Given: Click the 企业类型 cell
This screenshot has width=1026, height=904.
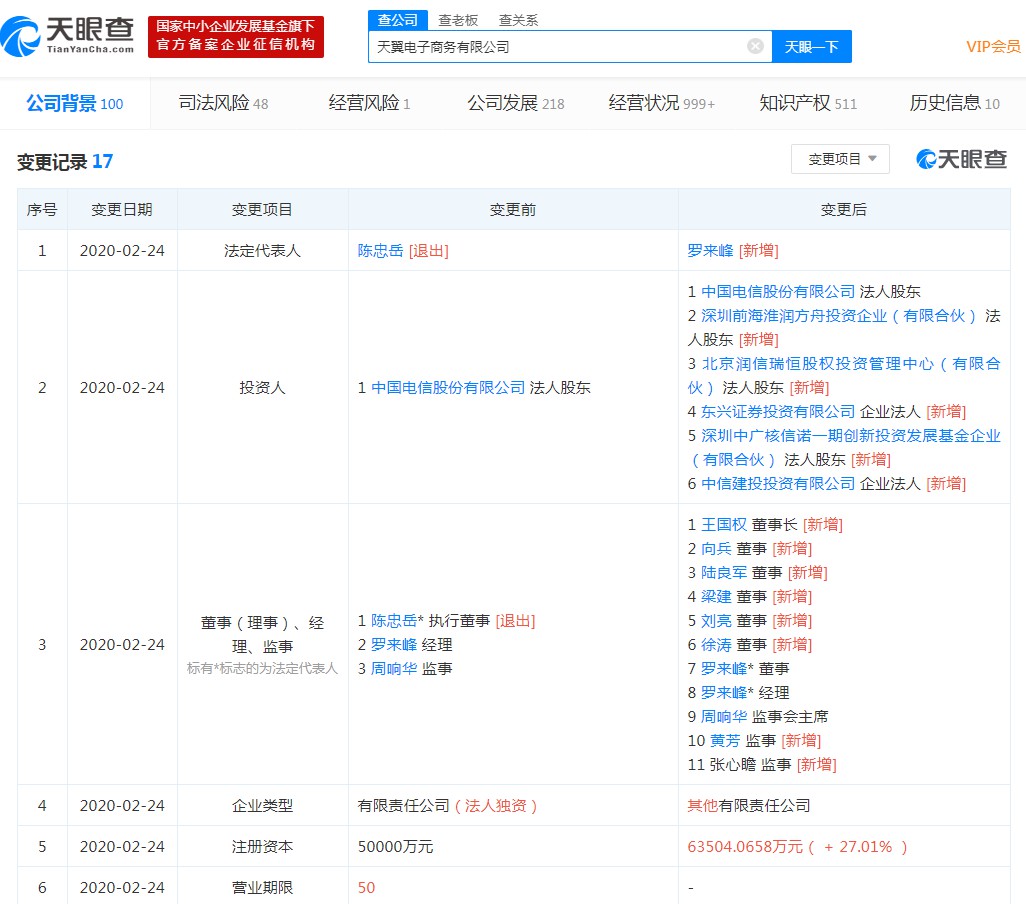Looking at the screenshot, I should 262,806.
